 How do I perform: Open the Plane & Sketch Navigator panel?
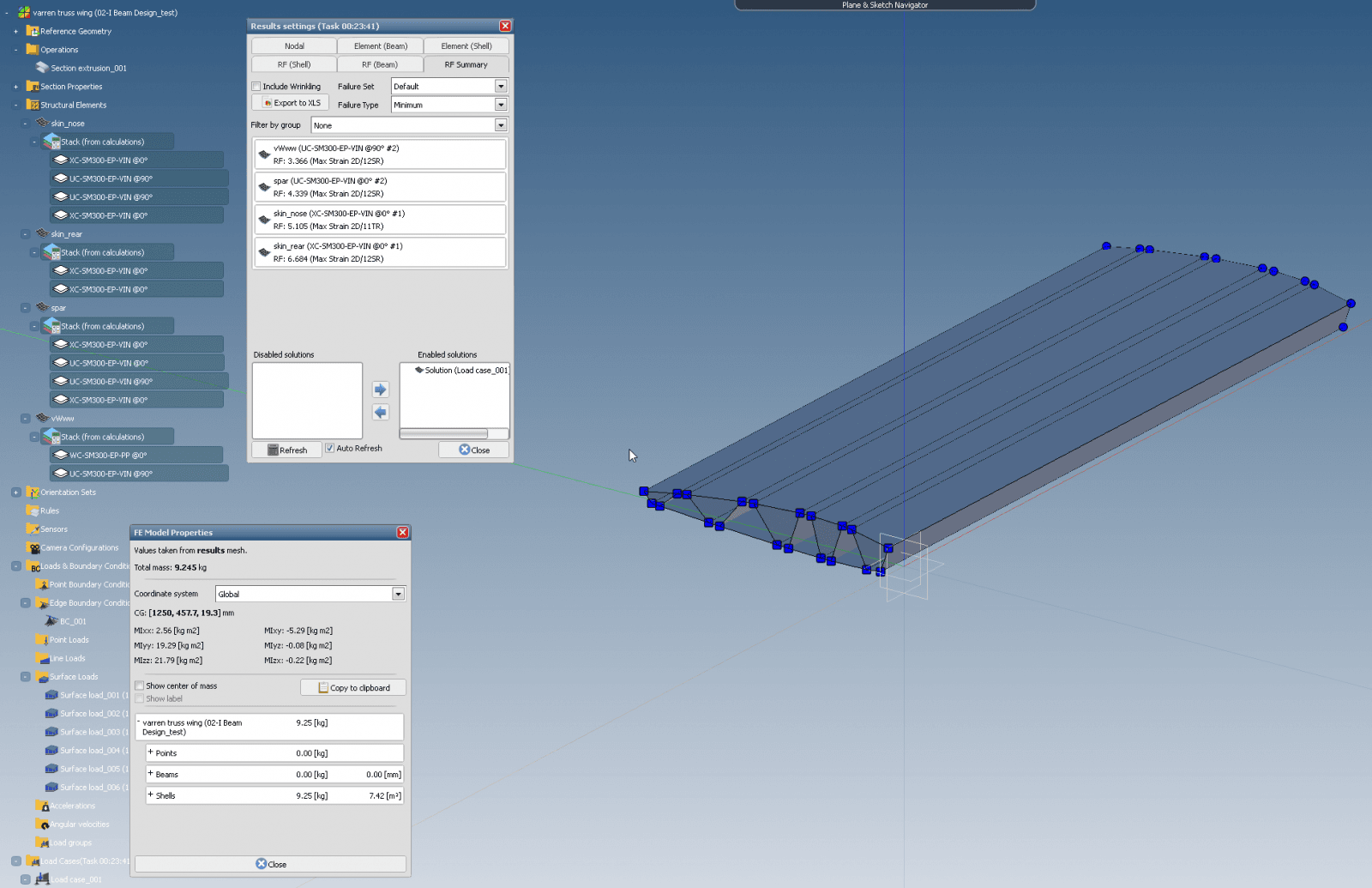coord(885,5)
